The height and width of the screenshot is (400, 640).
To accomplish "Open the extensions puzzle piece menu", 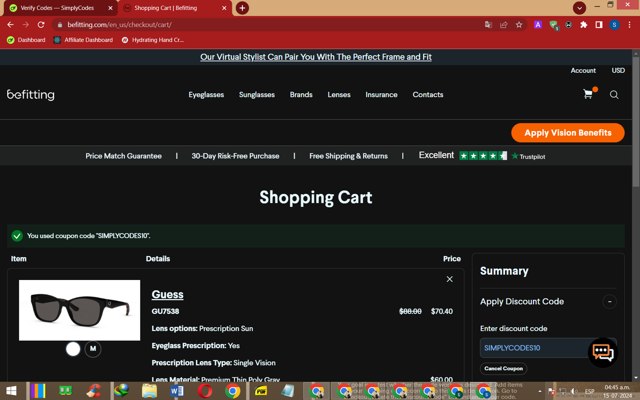I will tap(584, 25).
